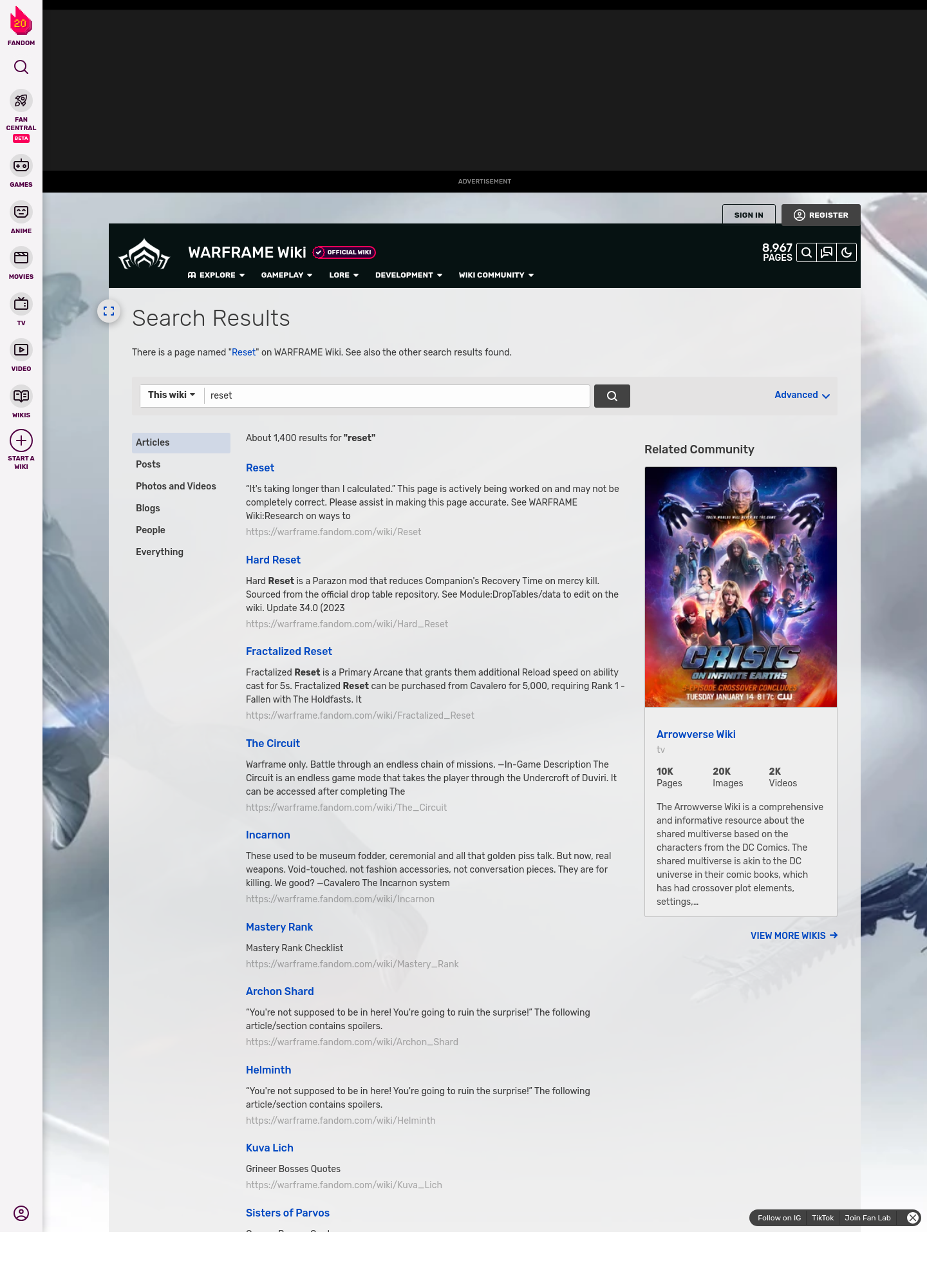
Task: Select the Blogs filter tab
Action: pos(181,508)
